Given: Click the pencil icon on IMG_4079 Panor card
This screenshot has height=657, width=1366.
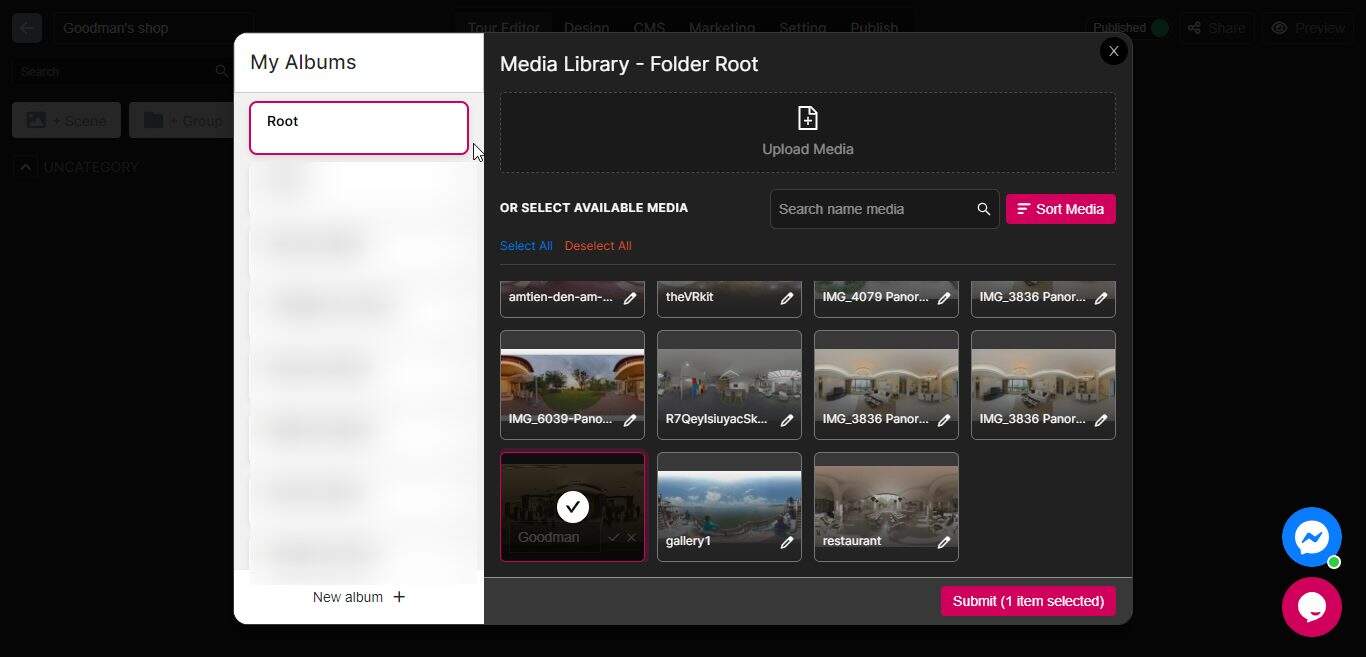Looking at the screenshot, I should pos(944,298).
